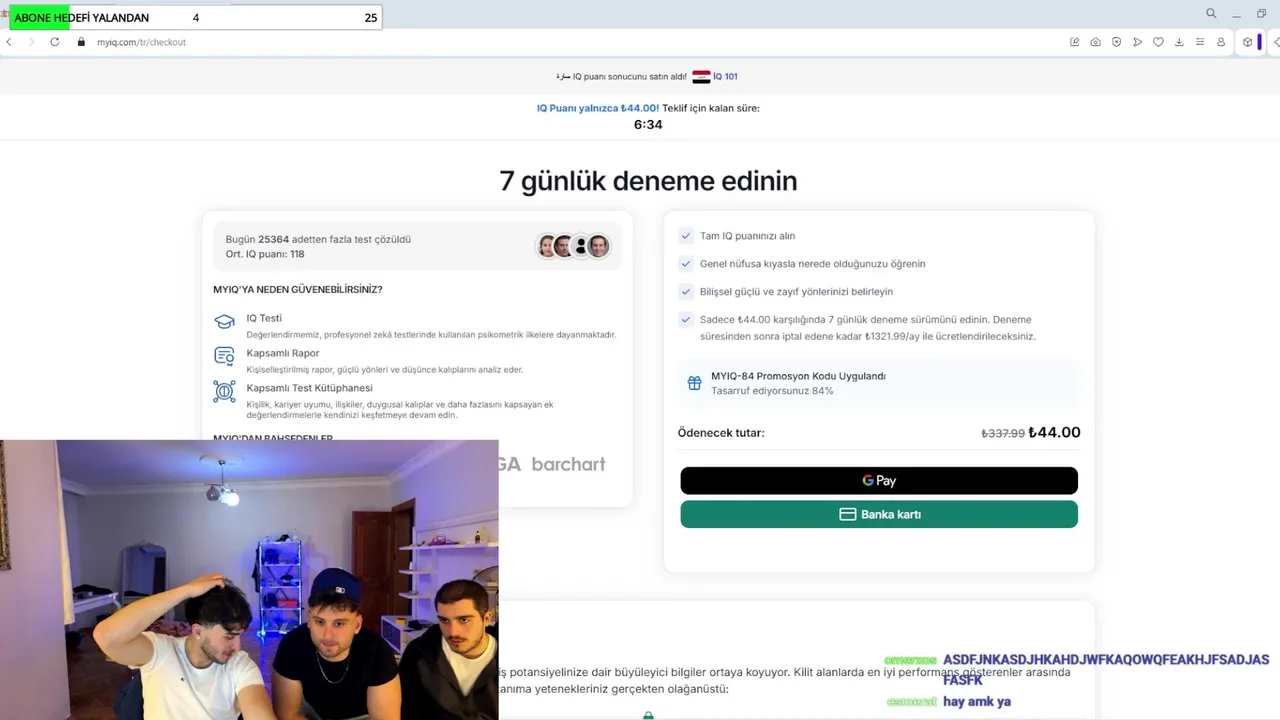Open bookmarks heart icon
Screen dimensions: 1280x720
(x=1159, y=42)
